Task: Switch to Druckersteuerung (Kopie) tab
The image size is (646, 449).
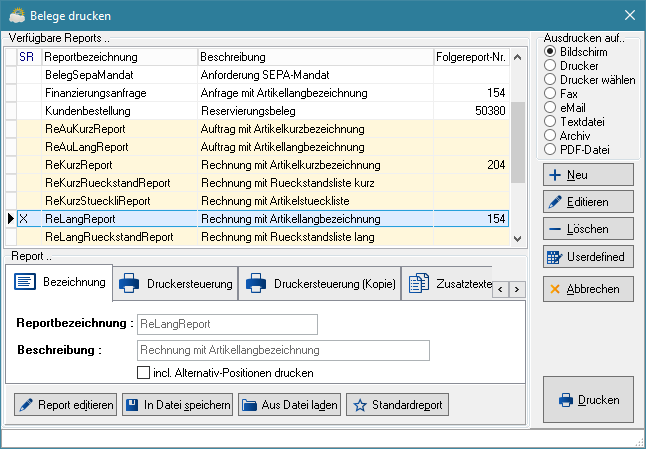Action: 320,283
